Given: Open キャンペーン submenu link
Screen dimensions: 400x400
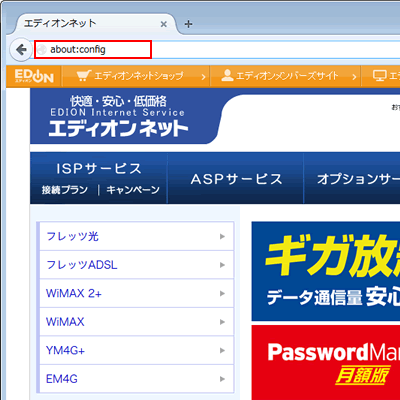Looking at the screenshot, I should 133,190.
